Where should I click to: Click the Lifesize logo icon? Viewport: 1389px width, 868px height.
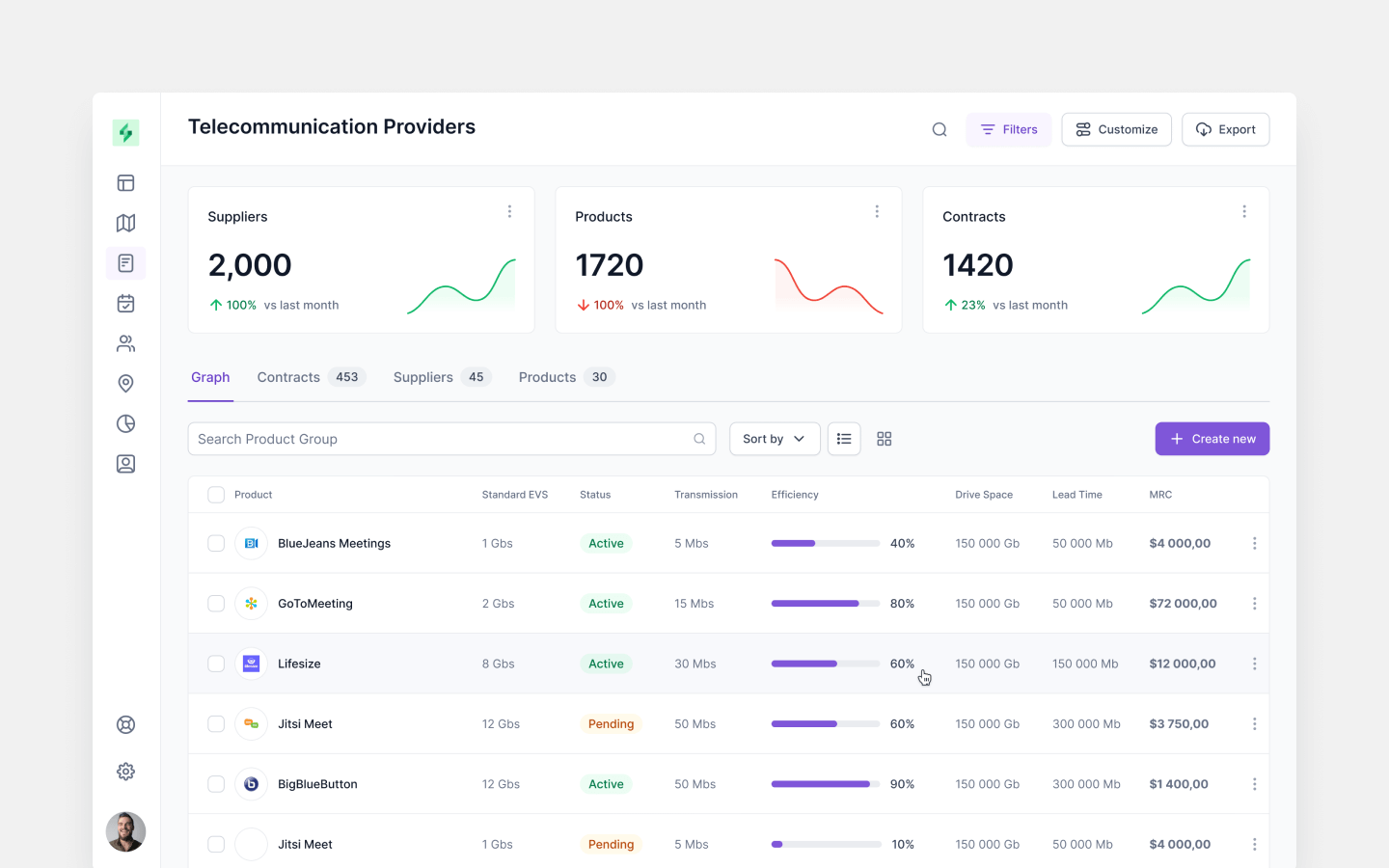click(x=251, y=664)
